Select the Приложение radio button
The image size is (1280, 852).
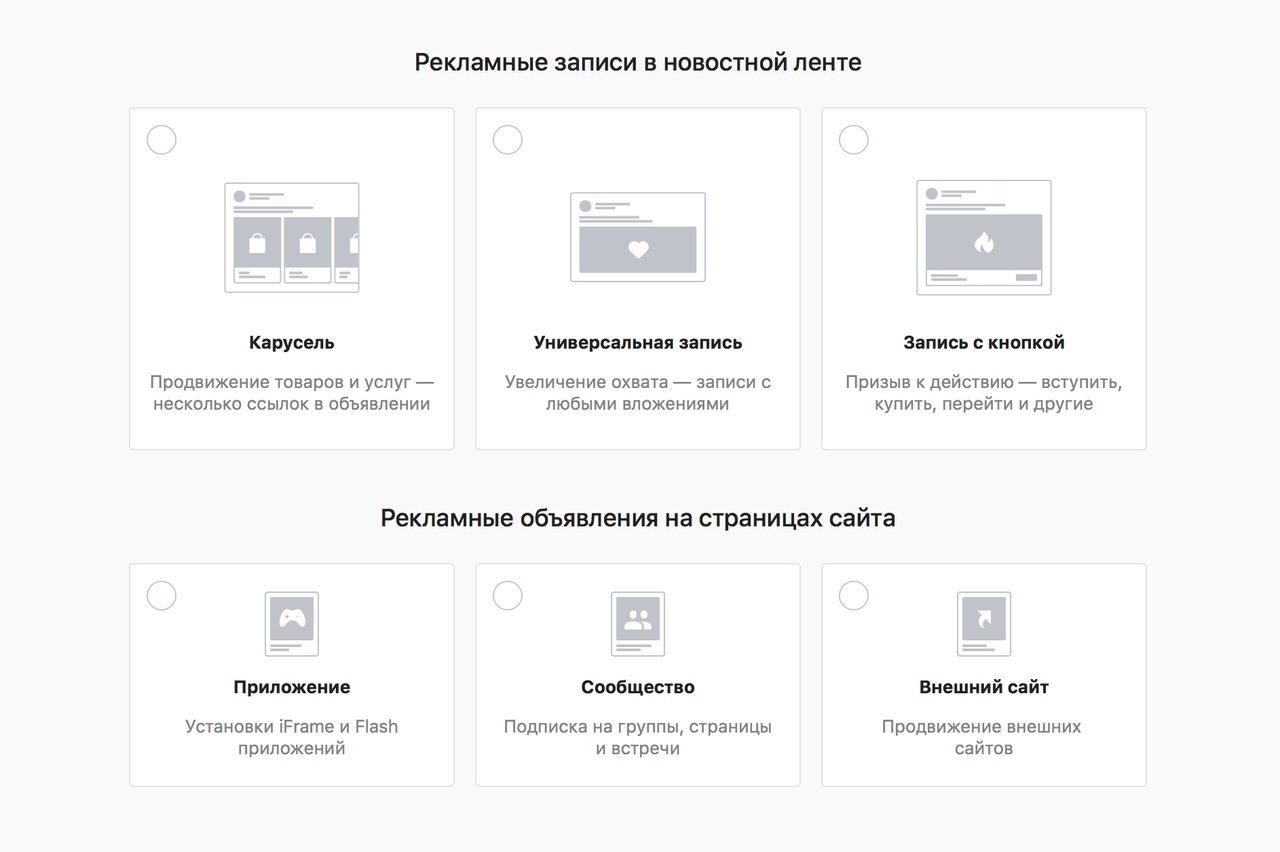click(x=161, y=596)
